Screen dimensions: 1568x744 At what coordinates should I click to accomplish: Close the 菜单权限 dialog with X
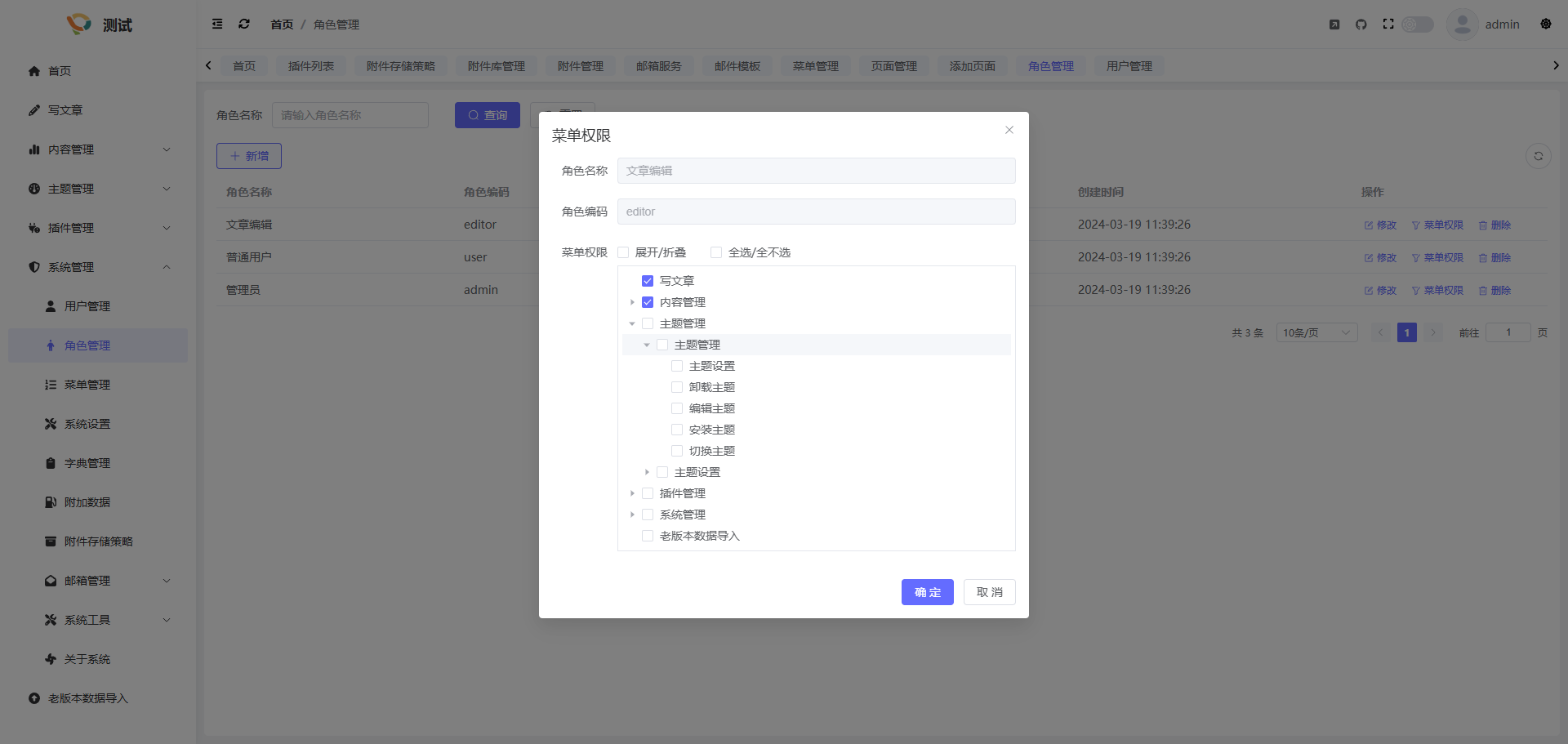point(1009,130)
